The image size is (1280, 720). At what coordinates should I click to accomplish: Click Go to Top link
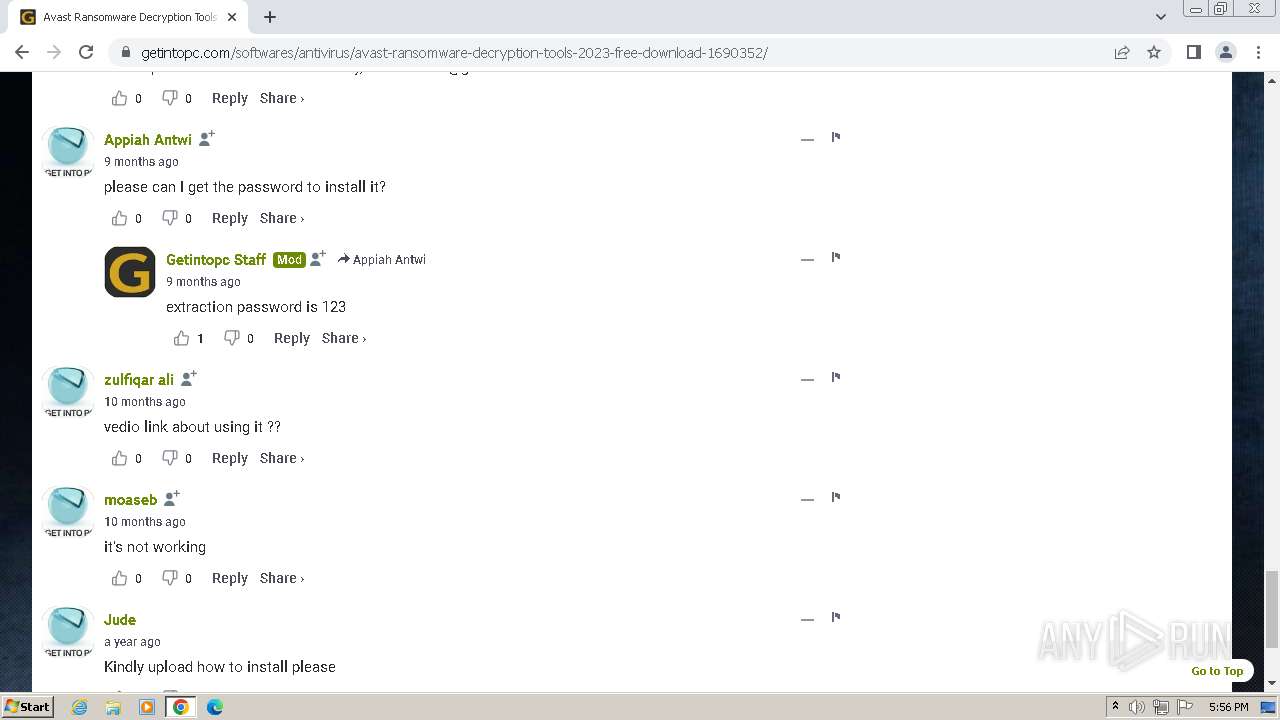click(x=1217, y=671)
